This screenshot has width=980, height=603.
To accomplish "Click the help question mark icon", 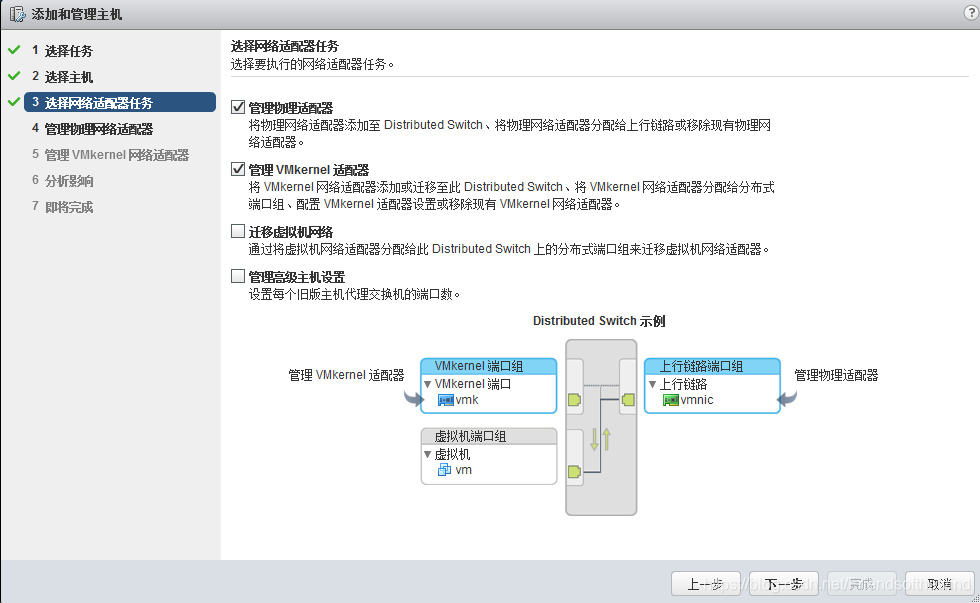I will tap(972, 13).
